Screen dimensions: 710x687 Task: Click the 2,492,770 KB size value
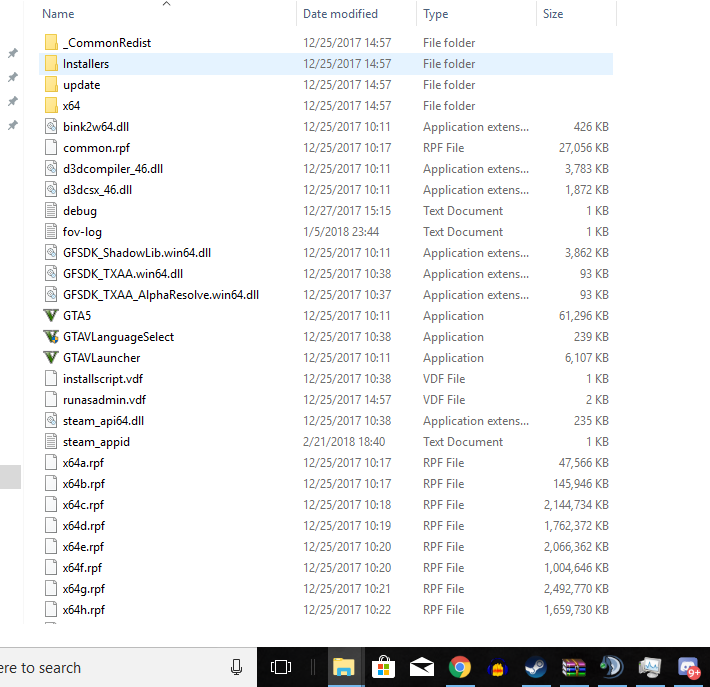click(576, 589)
